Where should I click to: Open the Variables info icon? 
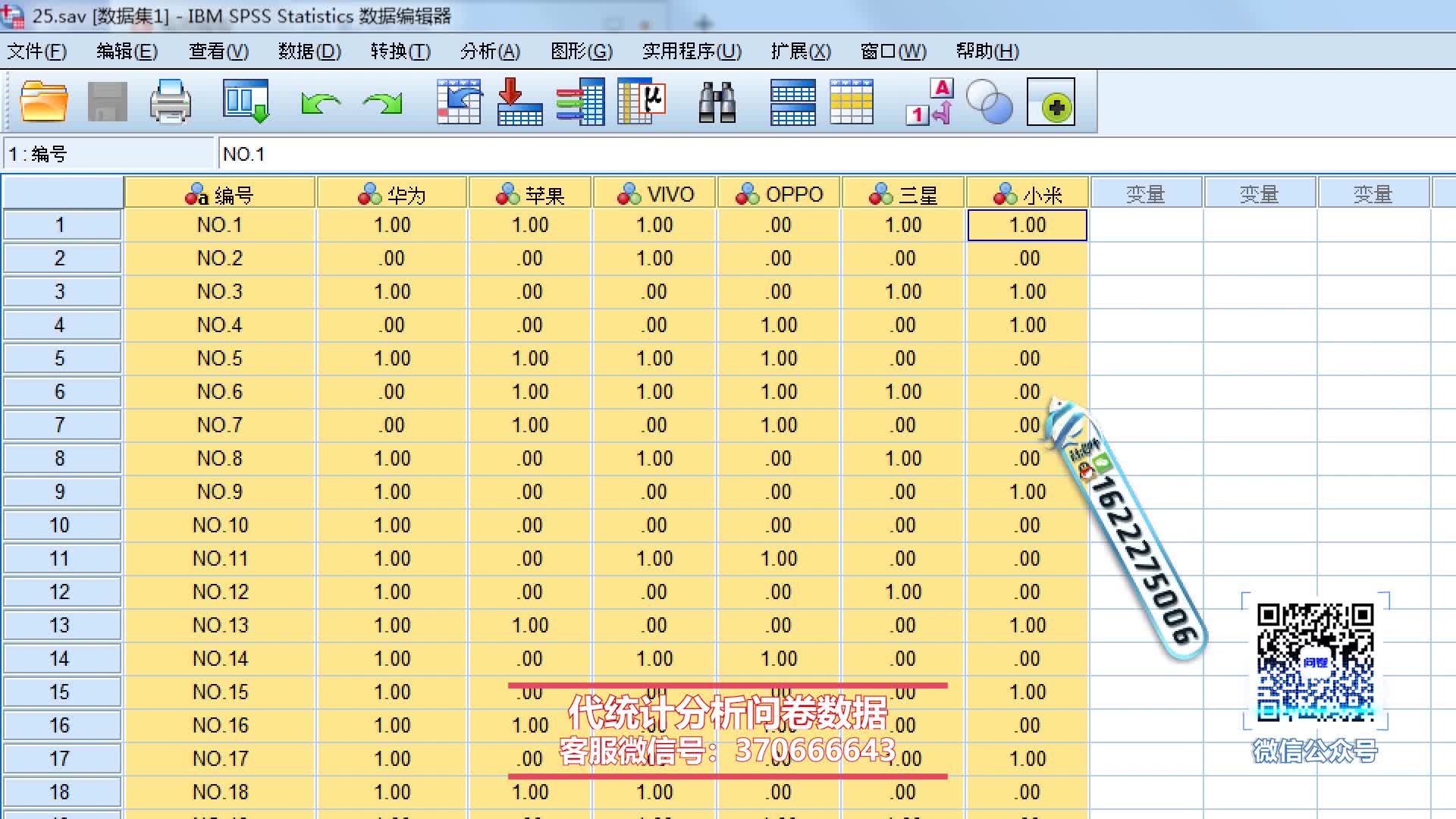click(x=580, y=102)
